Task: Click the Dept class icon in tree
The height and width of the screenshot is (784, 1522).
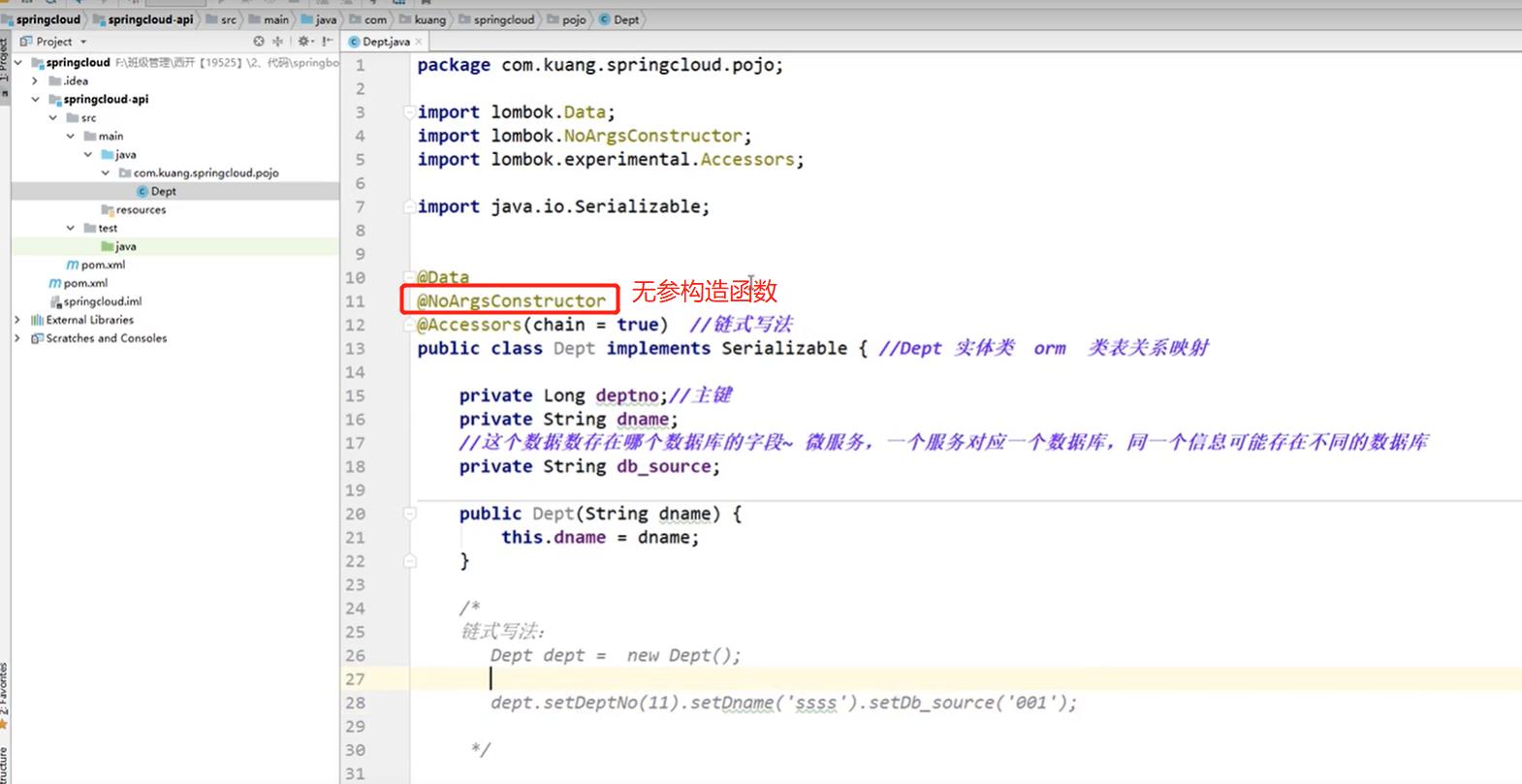Action: 143,191
